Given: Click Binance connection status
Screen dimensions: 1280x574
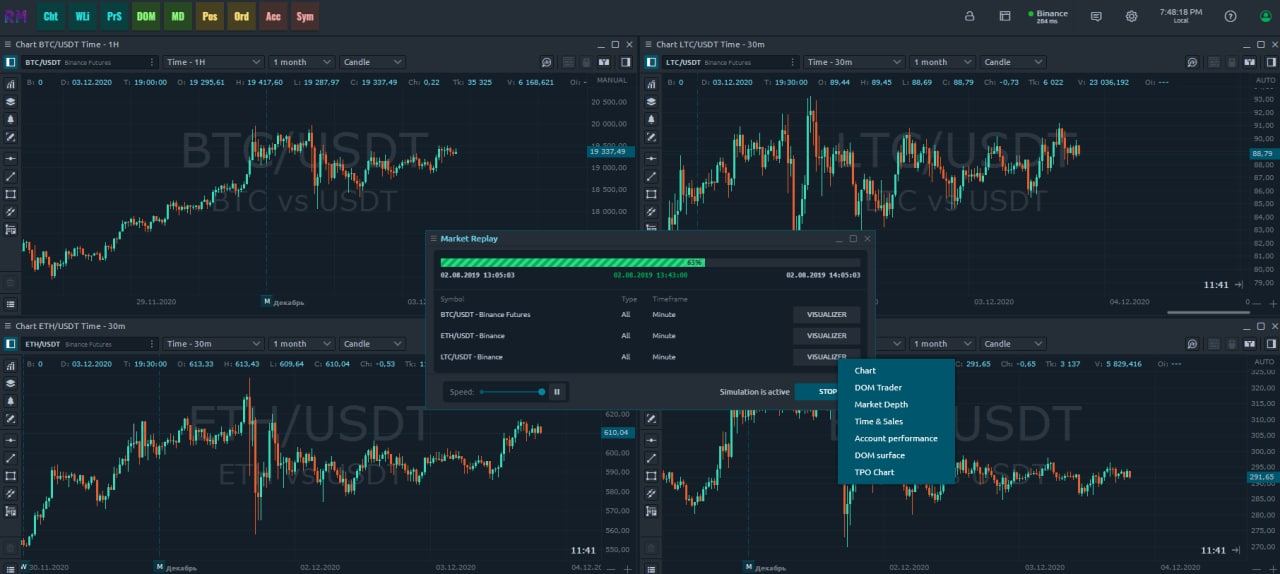Looking at the screenshot, I should click(x=1047, y=16).
